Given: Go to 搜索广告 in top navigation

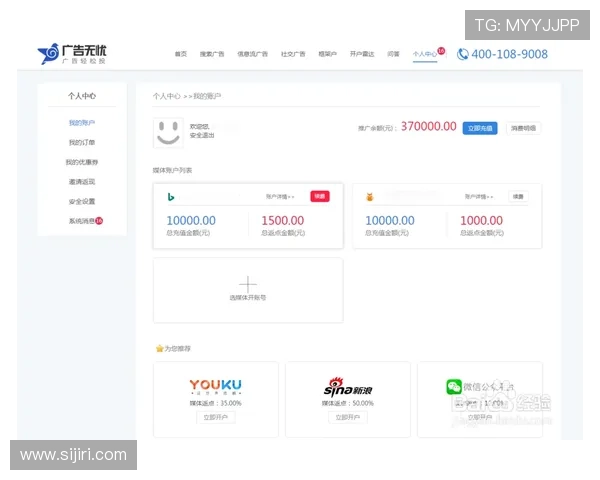Looking at the screenshot, I should (212, 54).
